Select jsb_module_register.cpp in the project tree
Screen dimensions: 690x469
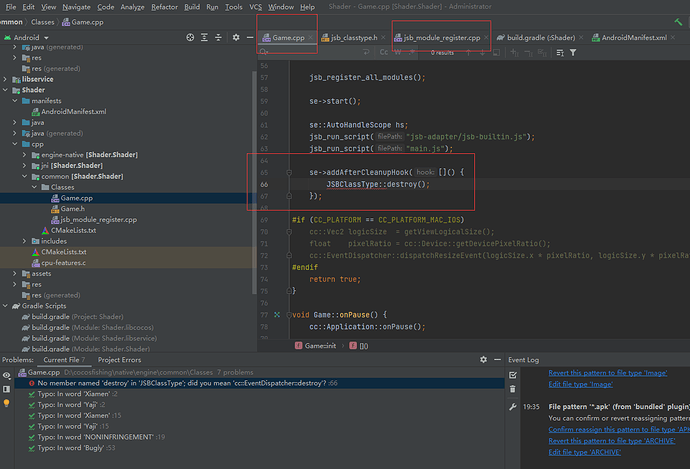[97, 219]
